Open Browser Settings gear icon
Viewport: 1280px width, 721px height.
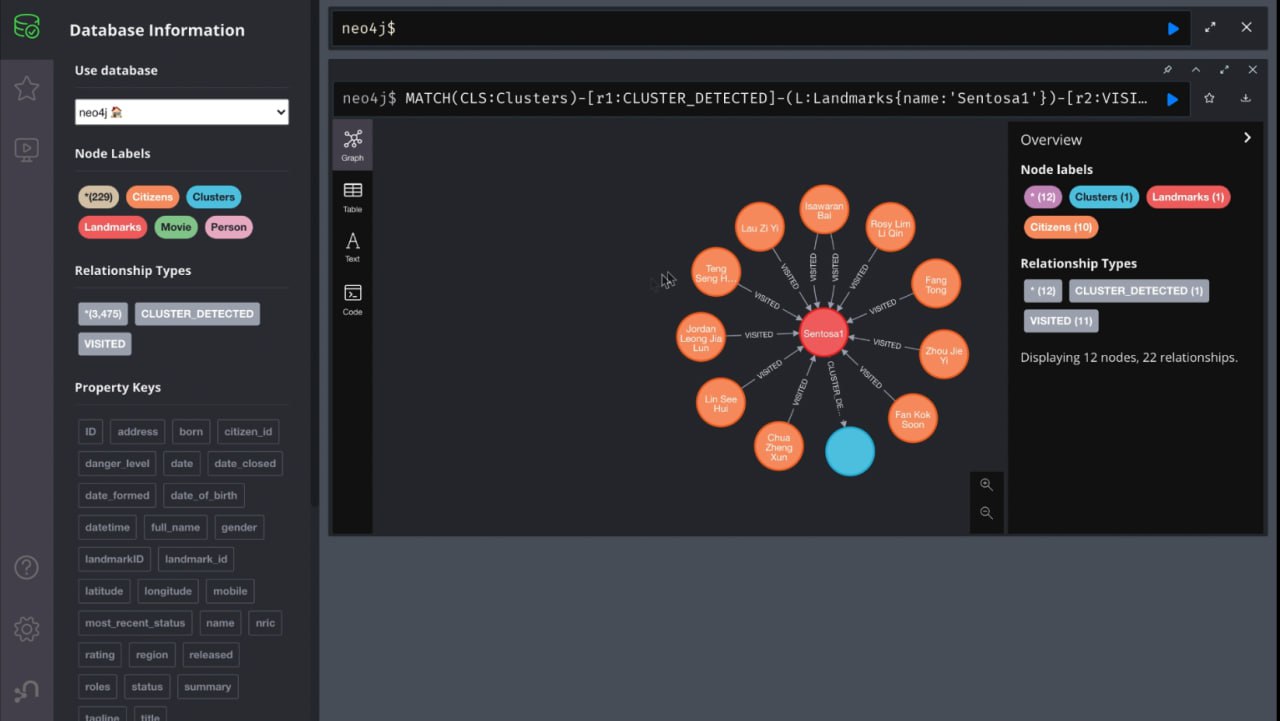[x=27, y=629]
